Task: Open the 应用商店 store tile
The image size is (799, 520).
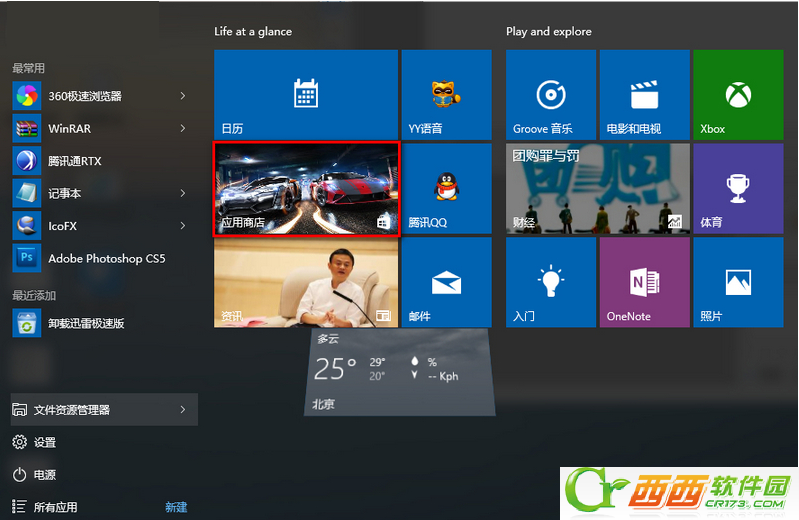Action: (x=306, y=189)
